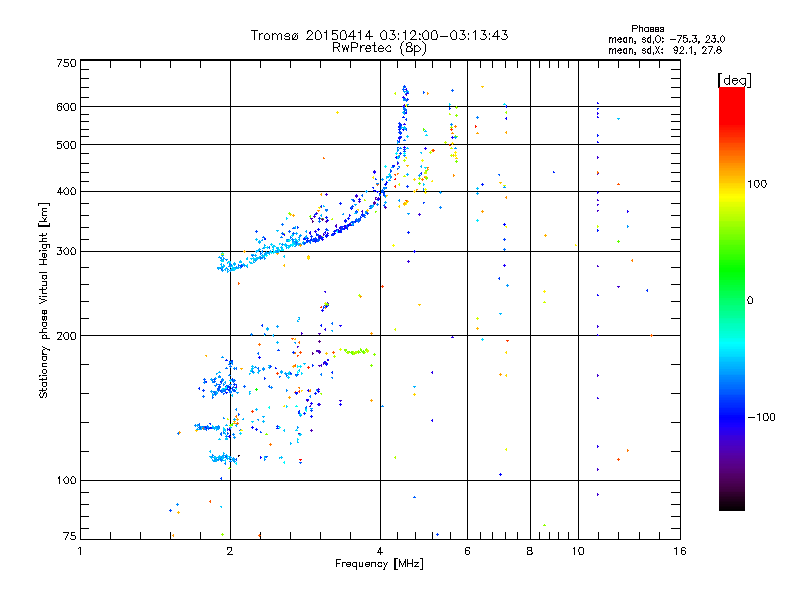Click the colorbar tick label '100'
The height and width of the screenshot is (600, 800).
[757, 184]
